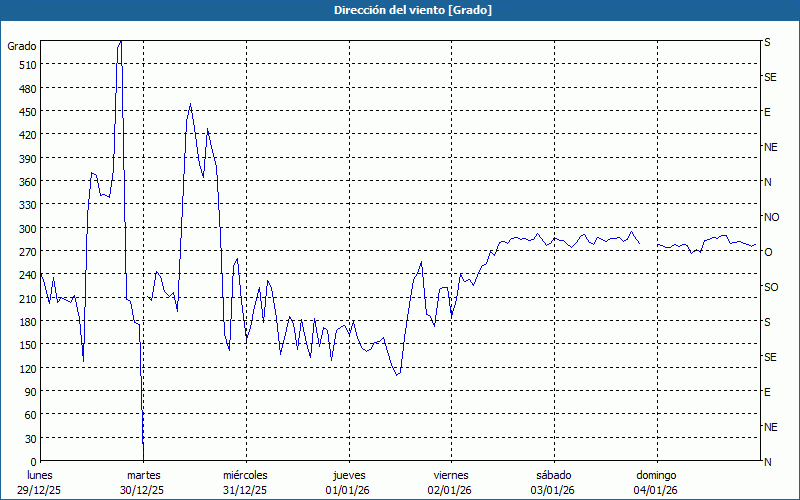800x500 pixels.
Task: Click the NO compass label on the right axis
Action: pos(771,217)
